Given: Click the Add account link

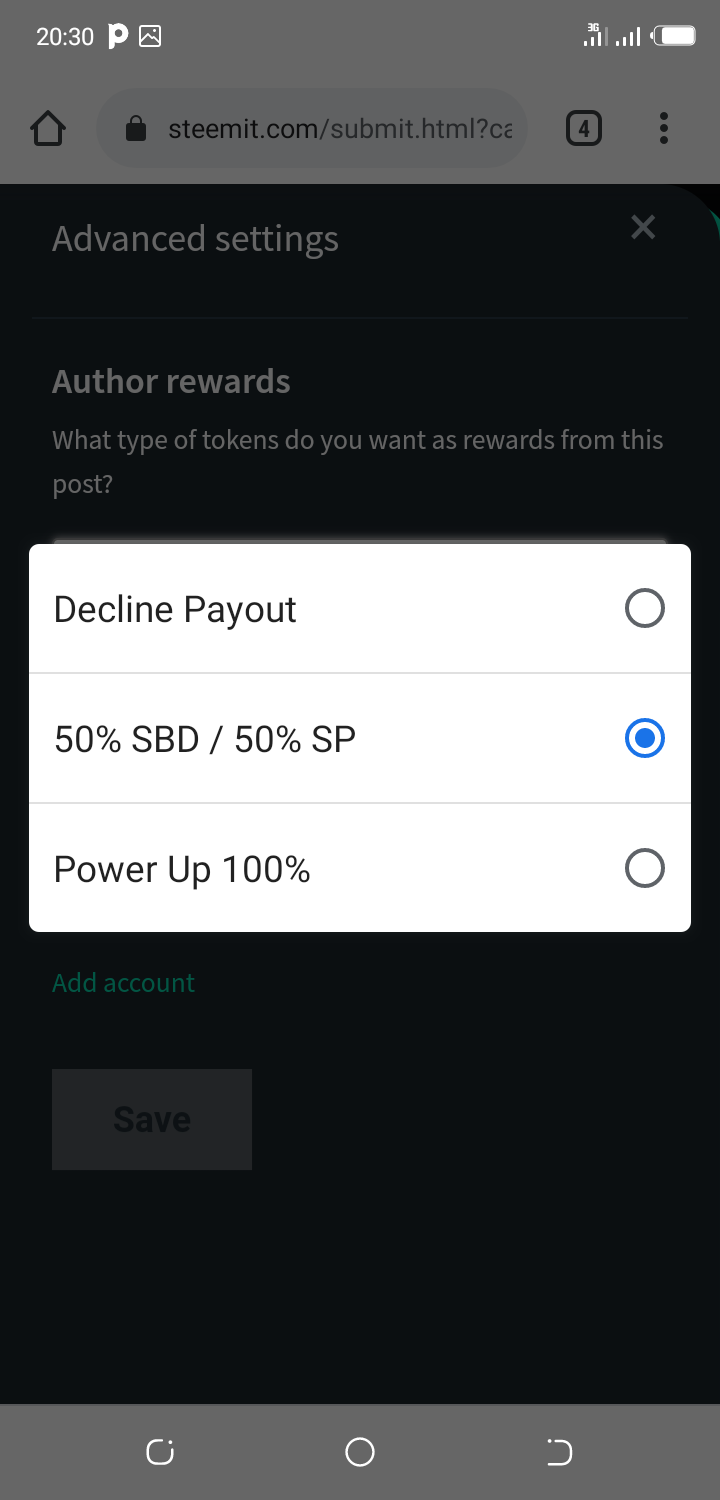Looking at the screenshot, I should click(x=124, y=983).
